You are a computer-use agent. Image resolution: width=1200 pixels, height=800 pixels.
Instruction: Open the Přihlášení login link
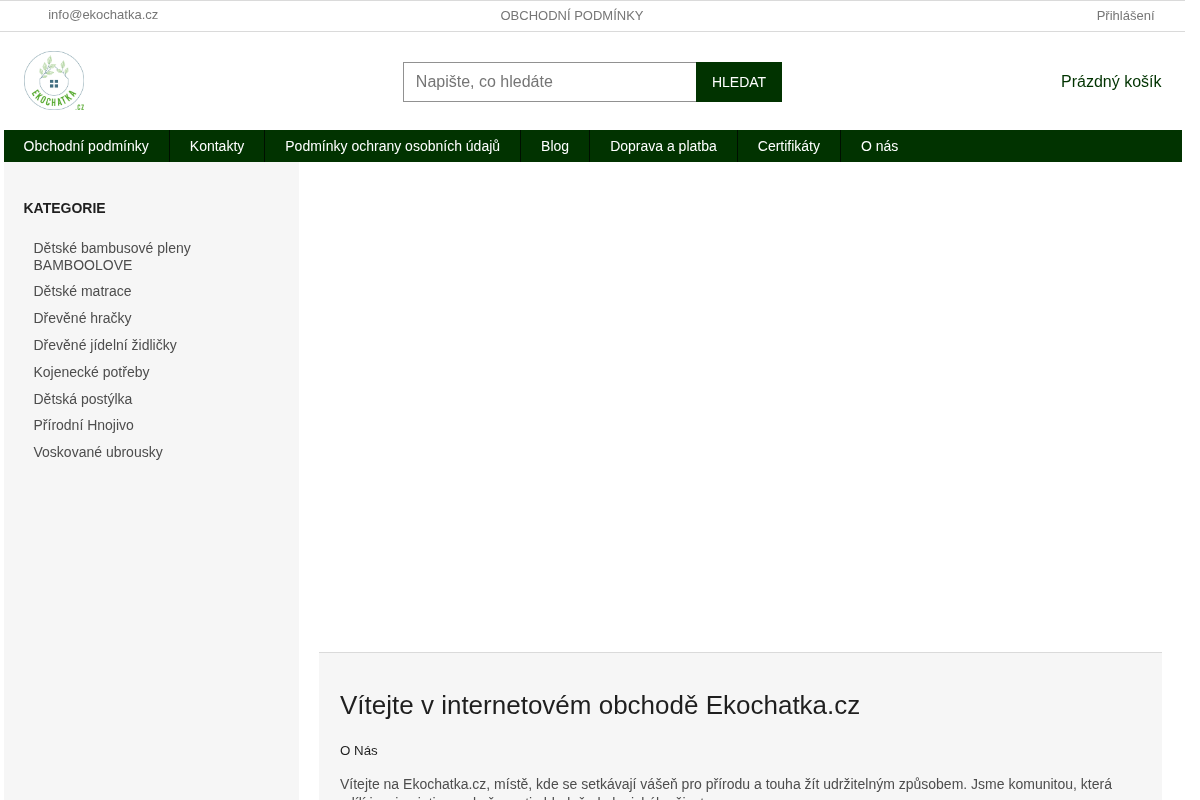pos(1125,16)
